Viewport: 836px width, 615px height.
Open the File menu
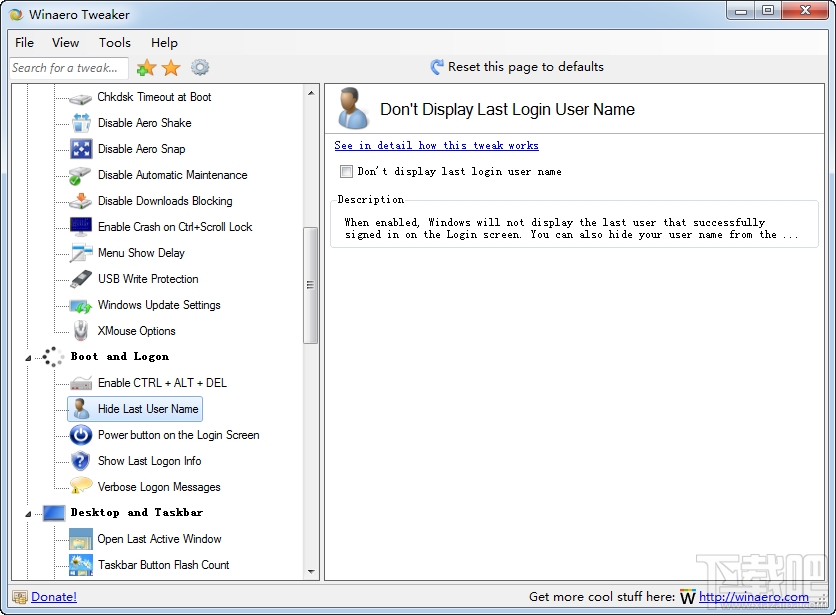click(25, 43)
